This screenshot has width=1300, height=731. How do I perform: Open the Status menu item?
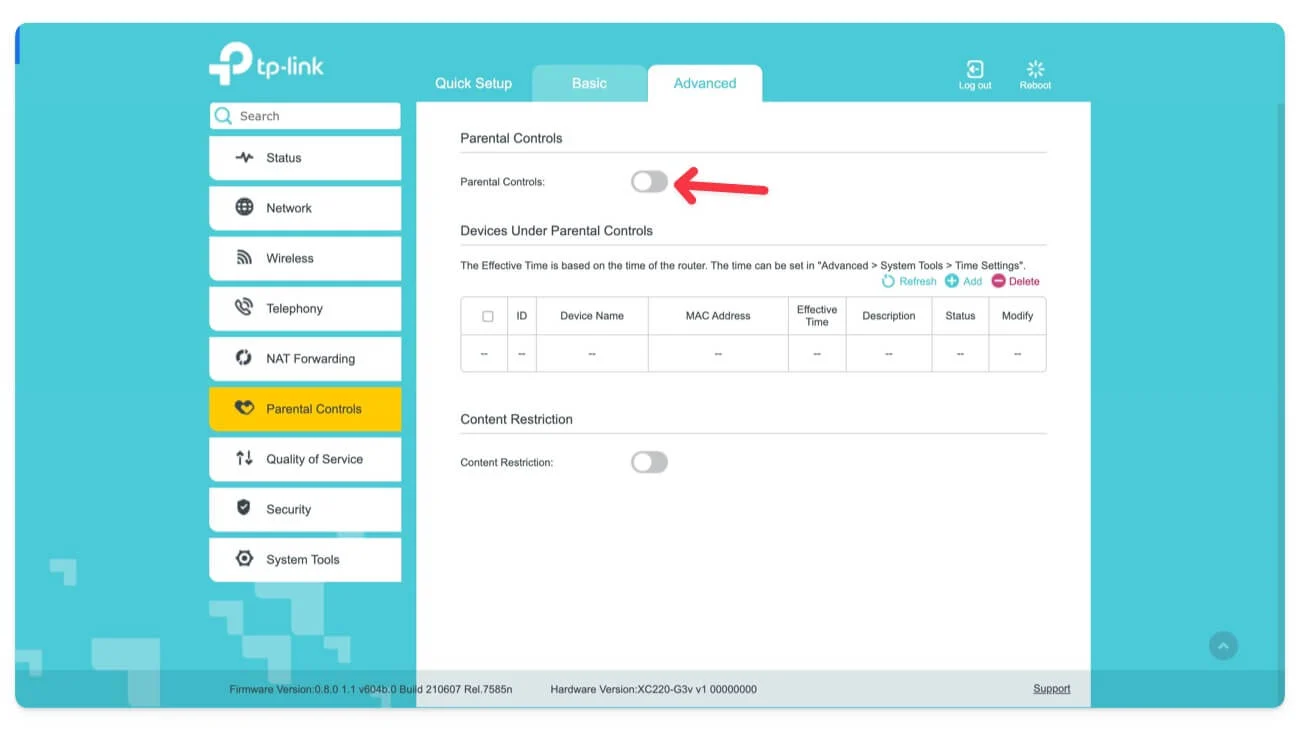tap(305, 158)
